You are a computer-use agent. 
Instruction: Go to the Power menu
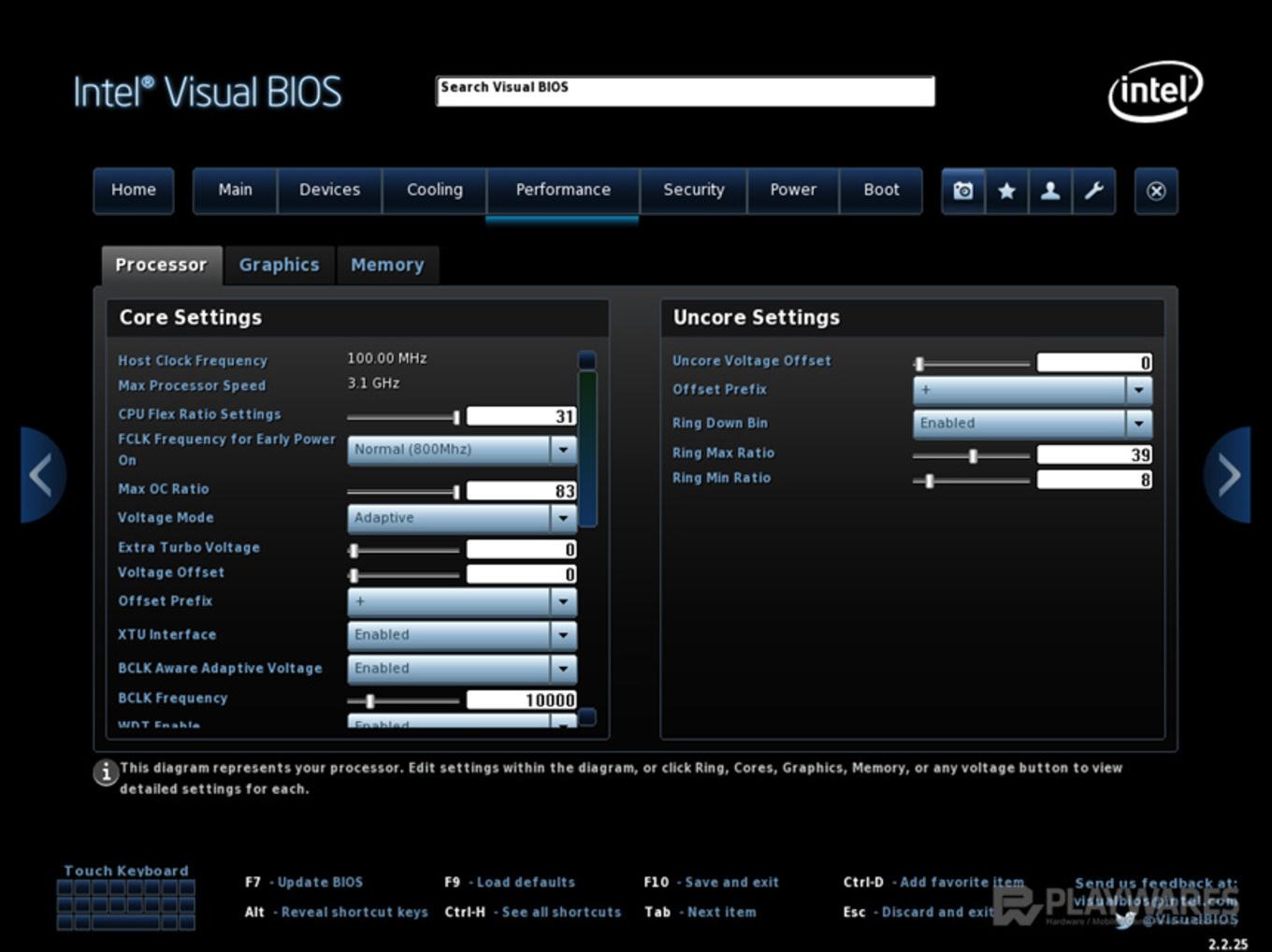coord(793,190)
